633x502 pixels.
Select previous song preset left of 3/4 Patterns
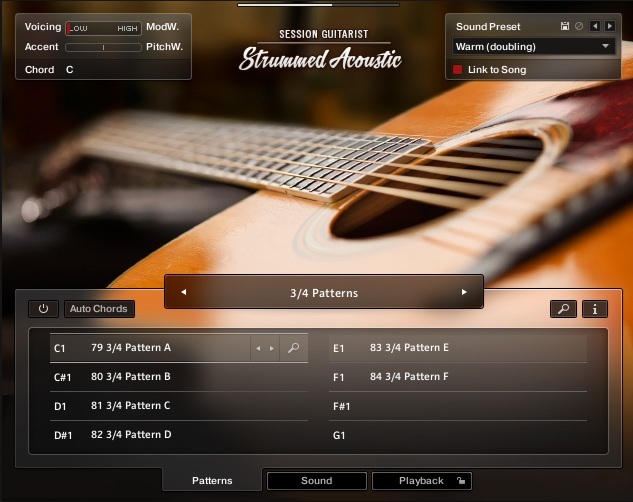click(x=184, y=292)
